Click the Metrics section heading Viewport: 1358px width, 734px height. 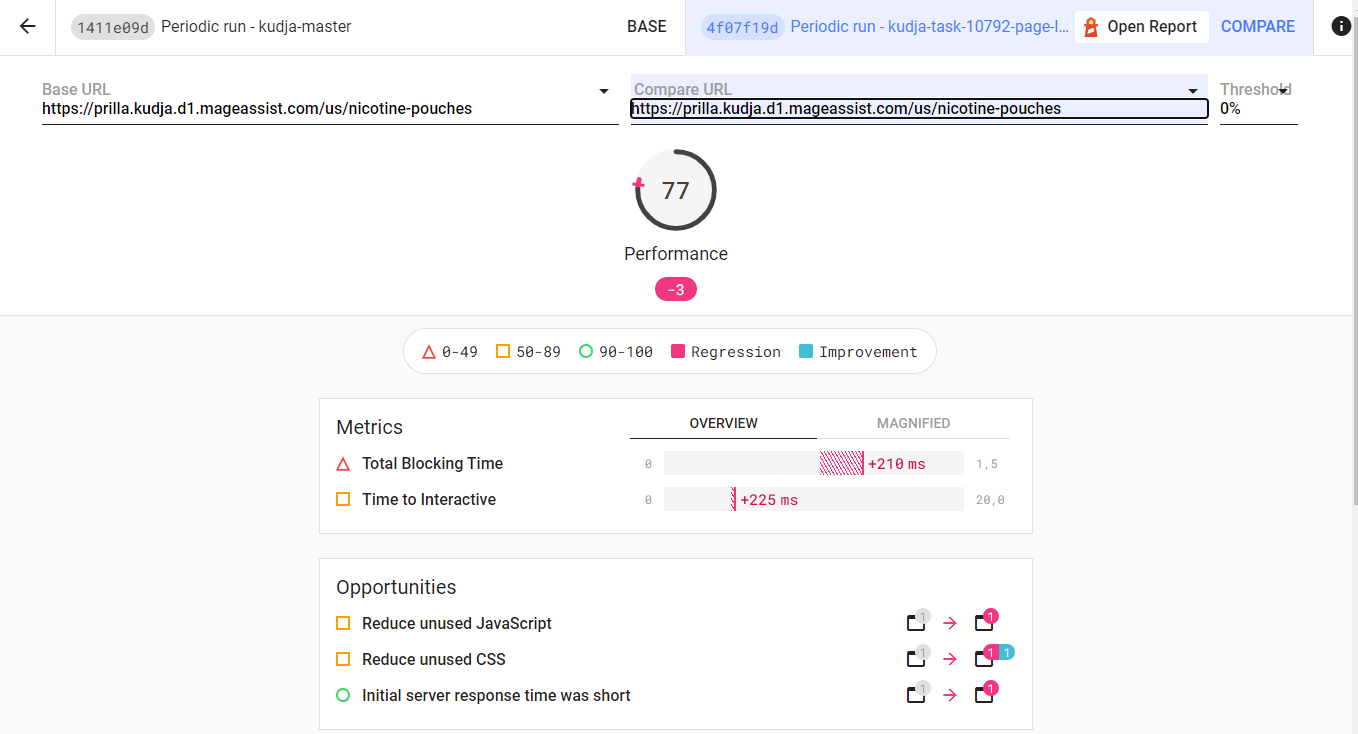coord(369,427)
